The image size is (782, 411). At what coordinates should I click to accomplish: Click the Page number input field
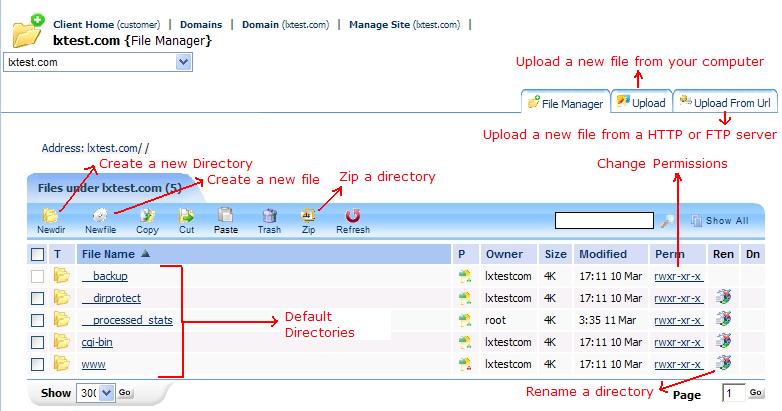pyautogui.click(x=733, y=393)
